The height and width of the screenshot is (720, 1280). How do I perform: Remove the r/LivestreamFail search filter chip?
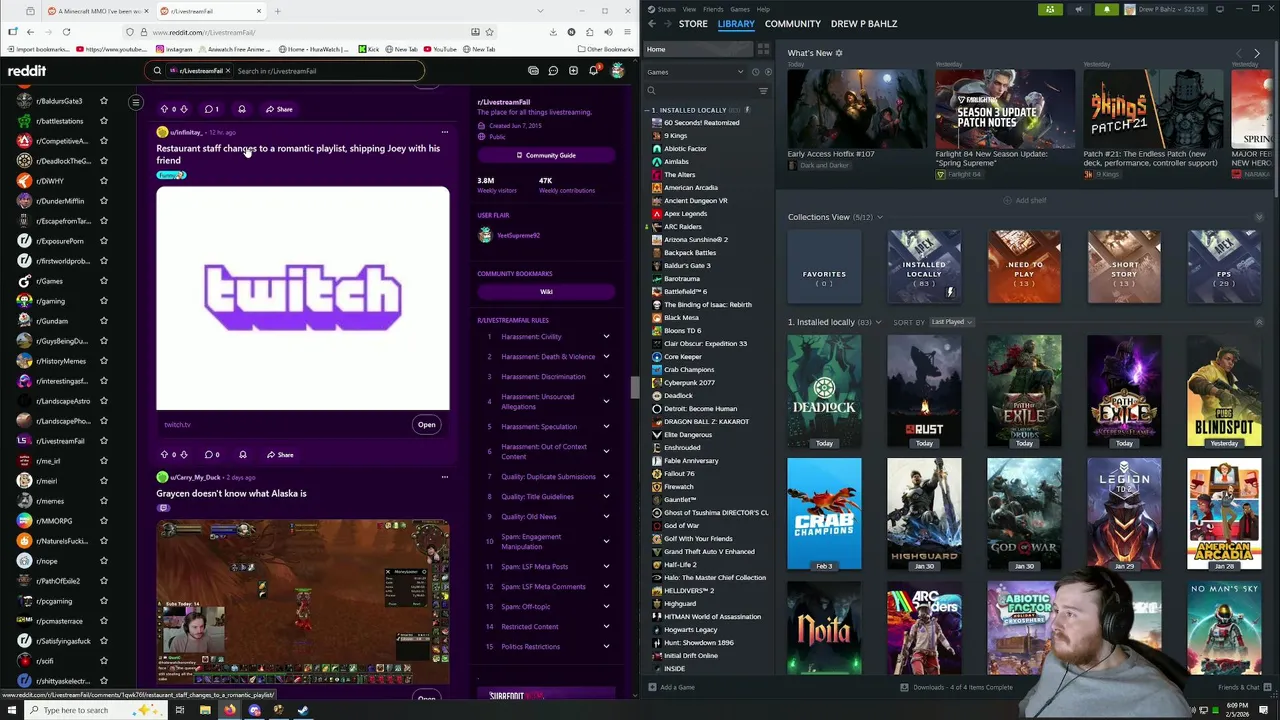227,71
